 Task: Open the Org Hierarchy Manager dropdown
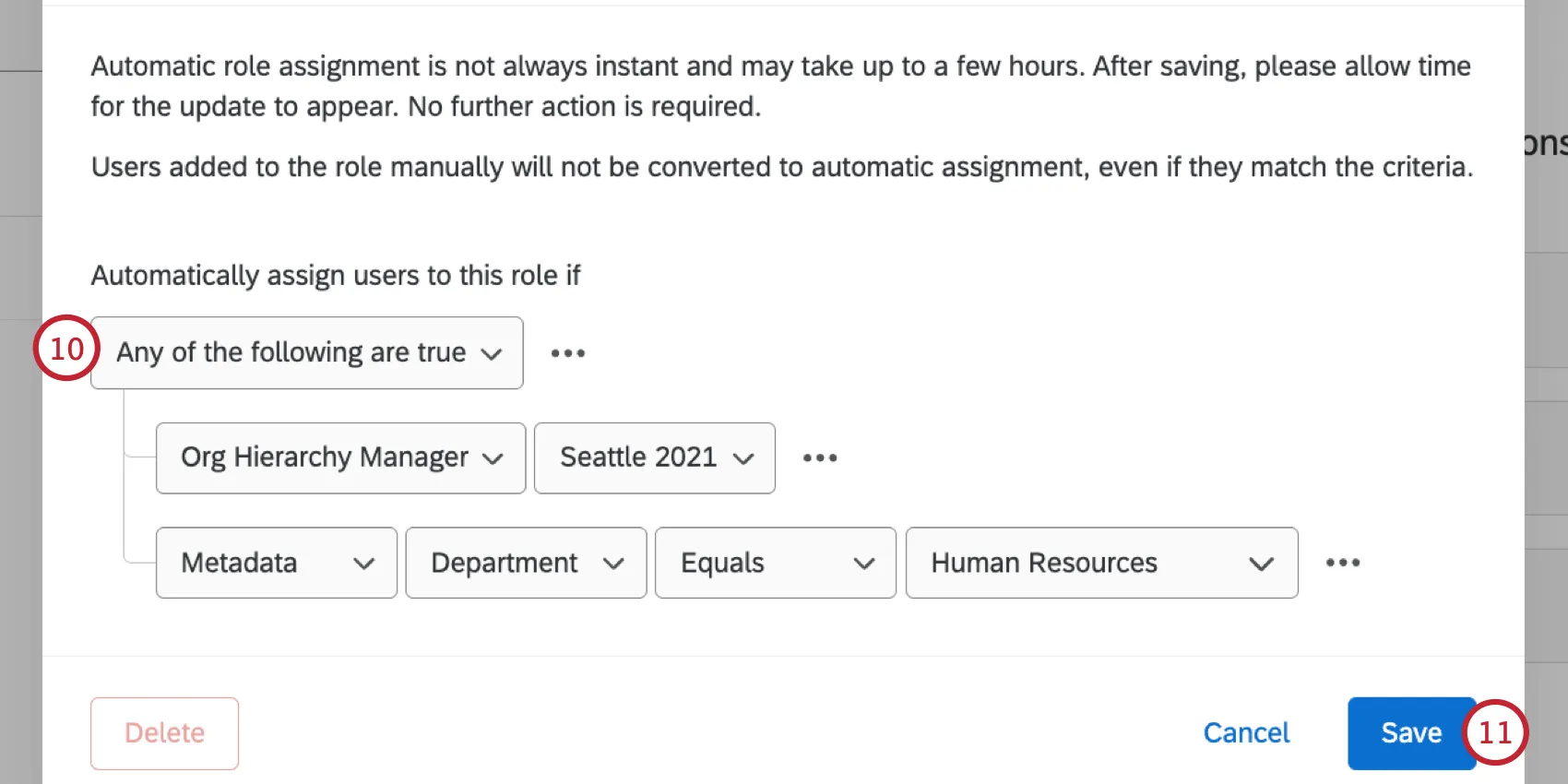pyautogui.click(x=339, y=457)
